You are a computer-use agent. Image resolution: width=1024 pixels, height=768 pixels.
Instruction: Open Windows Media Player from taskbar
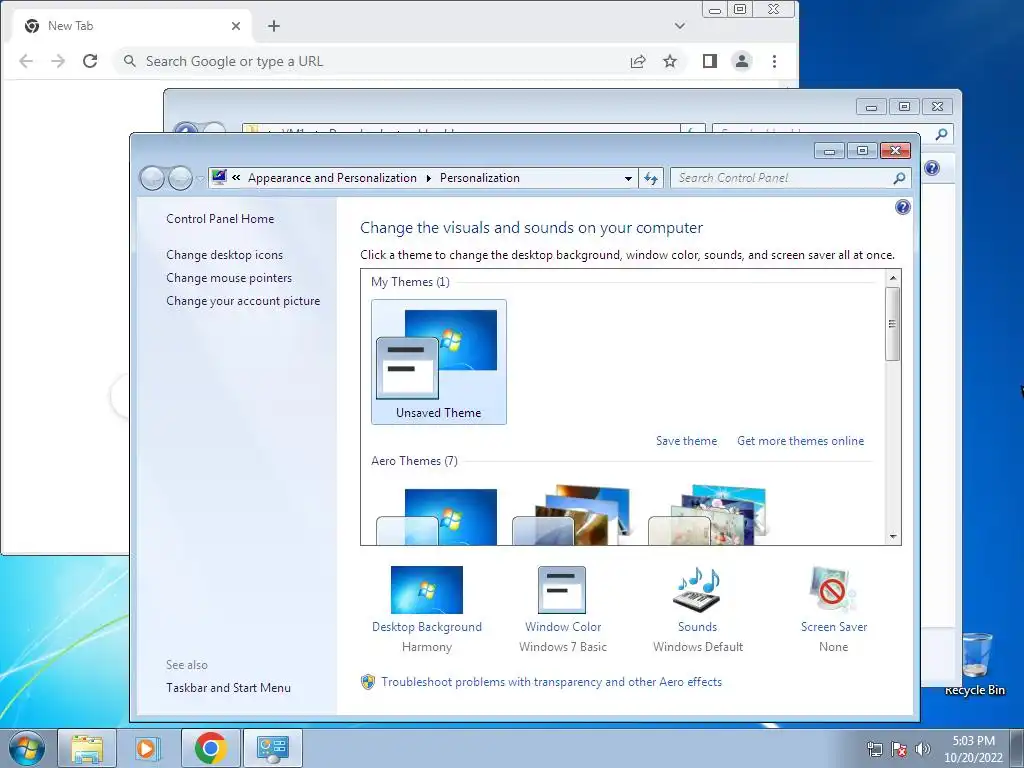tap(148, 748)
